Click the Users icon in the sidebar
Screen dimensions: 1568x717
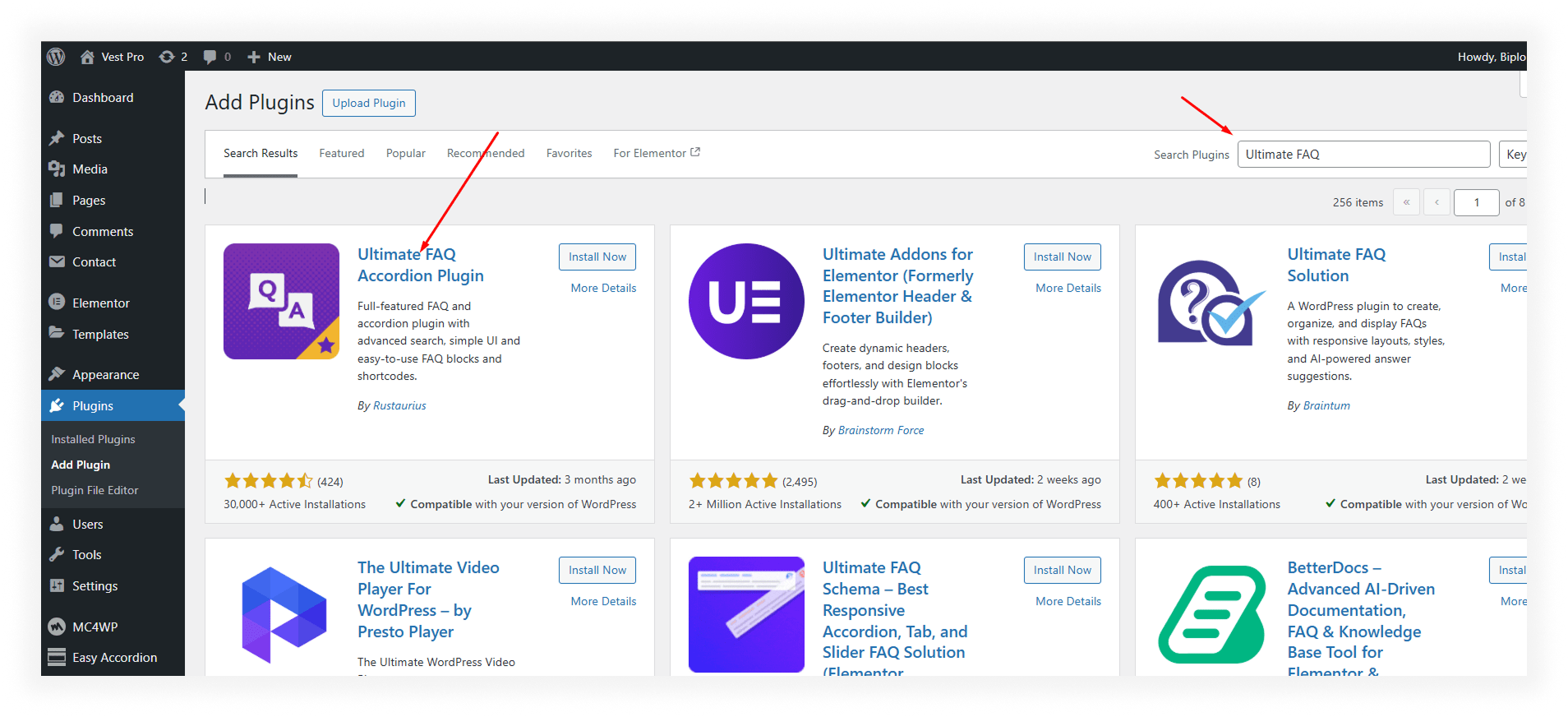tap(57, 524)
